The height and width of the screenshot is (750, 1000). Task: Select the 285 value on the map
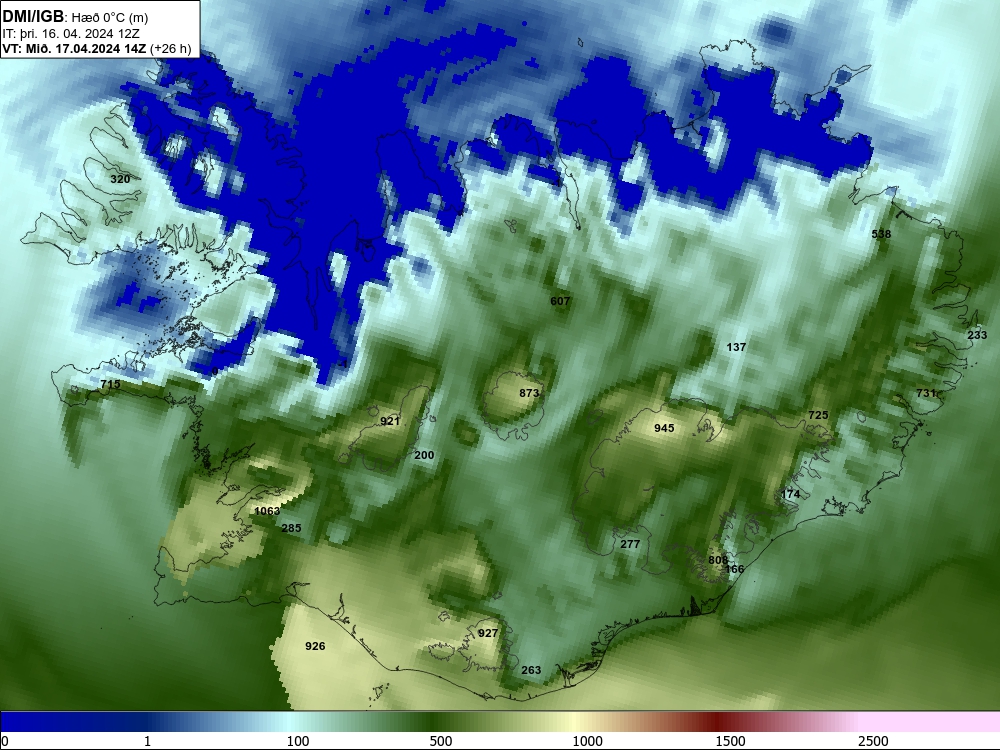point(291,528)
